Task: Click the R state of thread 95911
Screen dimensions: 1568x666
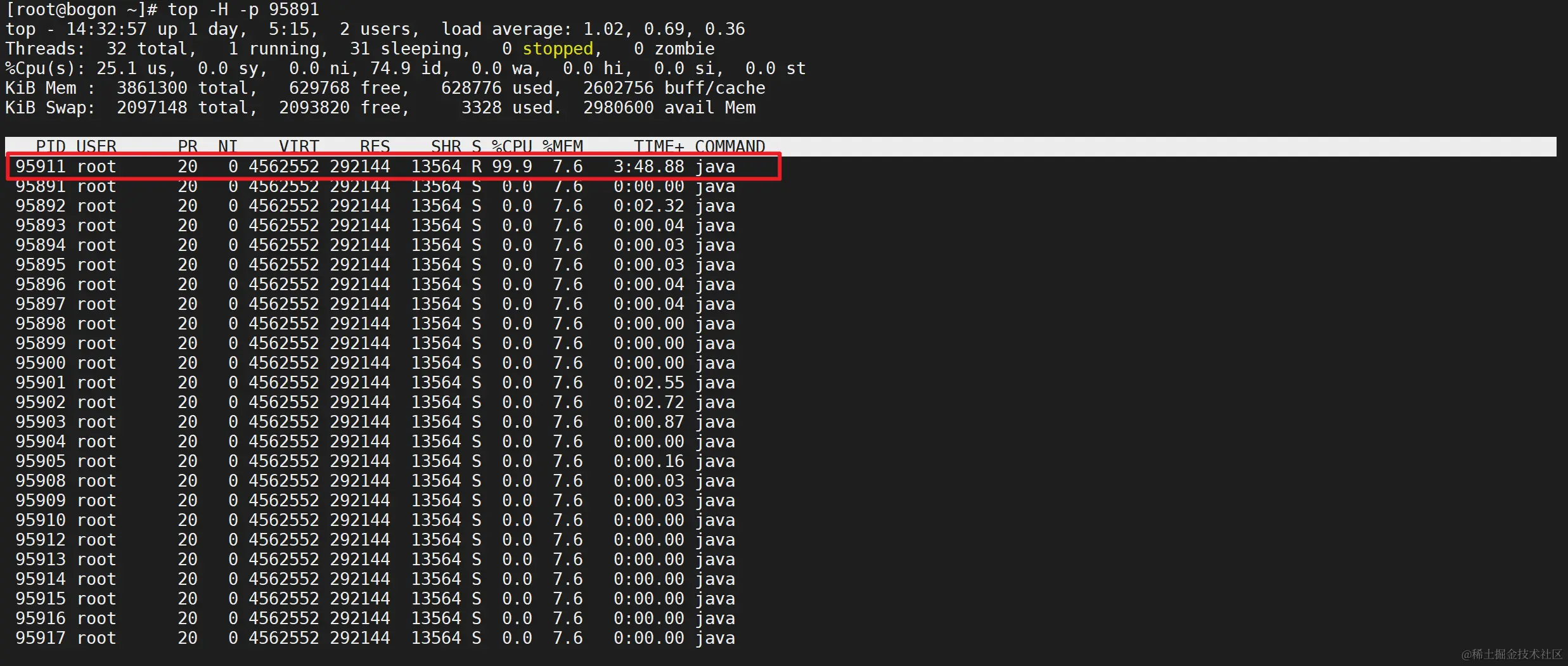Action: tap(477, 167)
